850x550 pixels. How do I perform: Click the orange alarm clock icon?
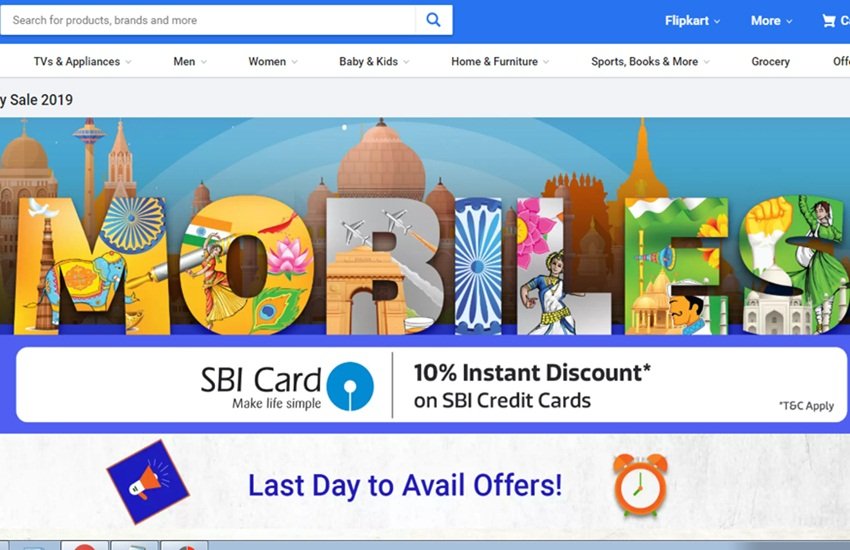point(640,484)
